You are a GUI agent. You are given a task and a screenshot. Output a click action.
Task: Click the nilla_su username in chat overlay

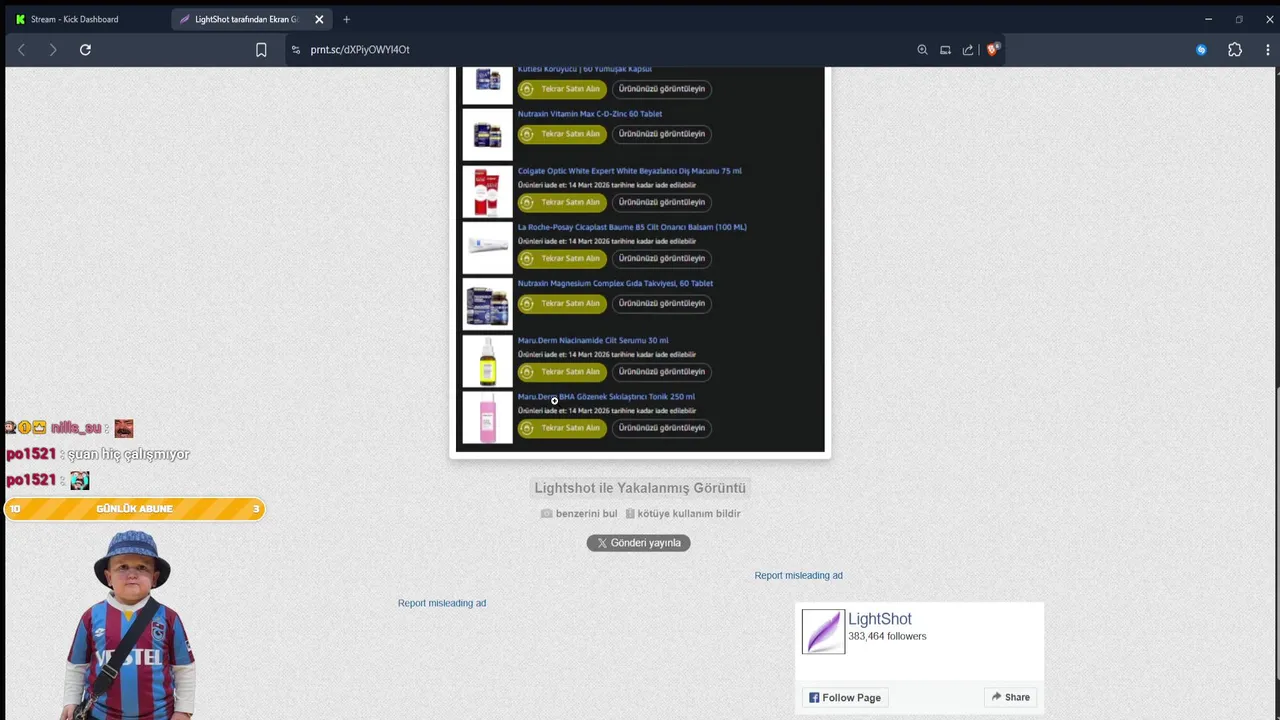point(76,428)
